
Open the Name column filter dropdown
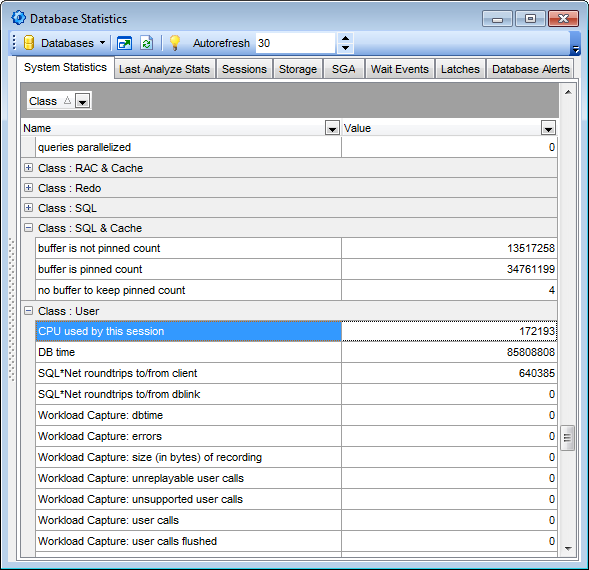[x=332, y=128]
